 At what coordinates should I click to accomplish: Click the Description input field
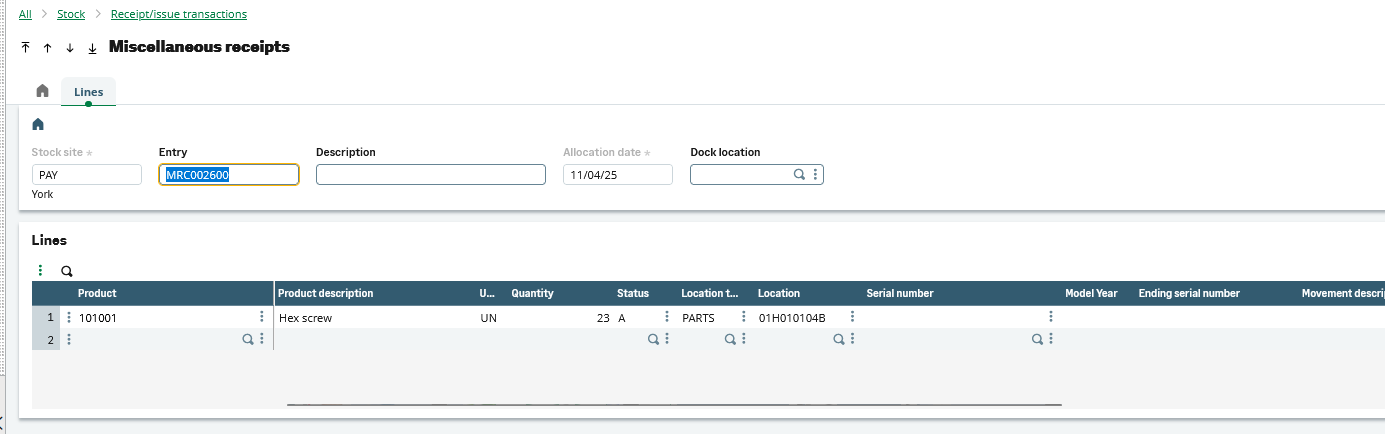pos(430,175)
